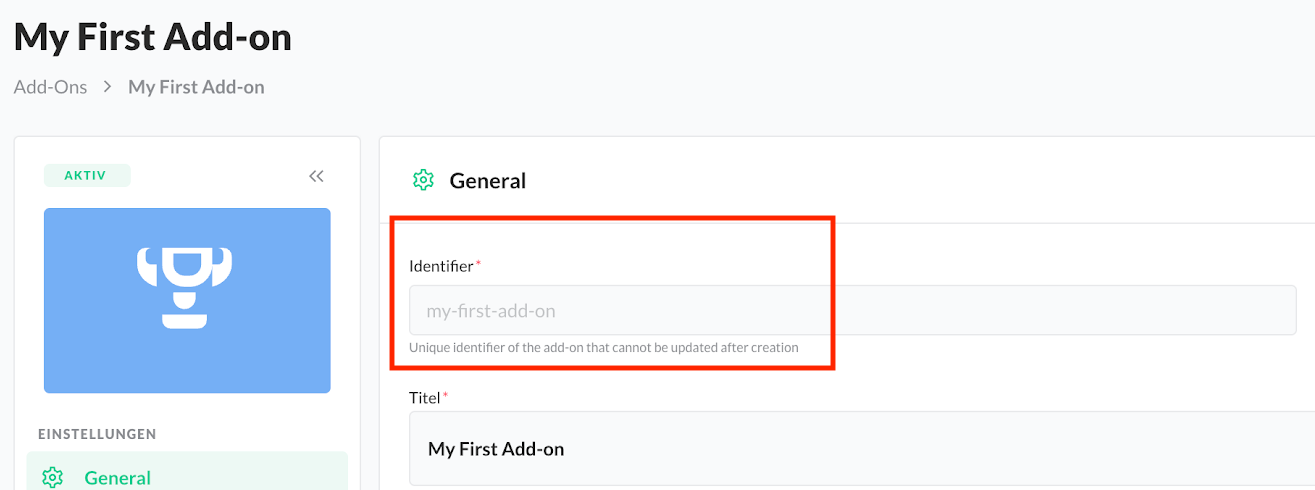Viewport: 1315px width, 490px height.
Task: Click the Titel field label
Action: pyautogui.click(x=424, y=397)
